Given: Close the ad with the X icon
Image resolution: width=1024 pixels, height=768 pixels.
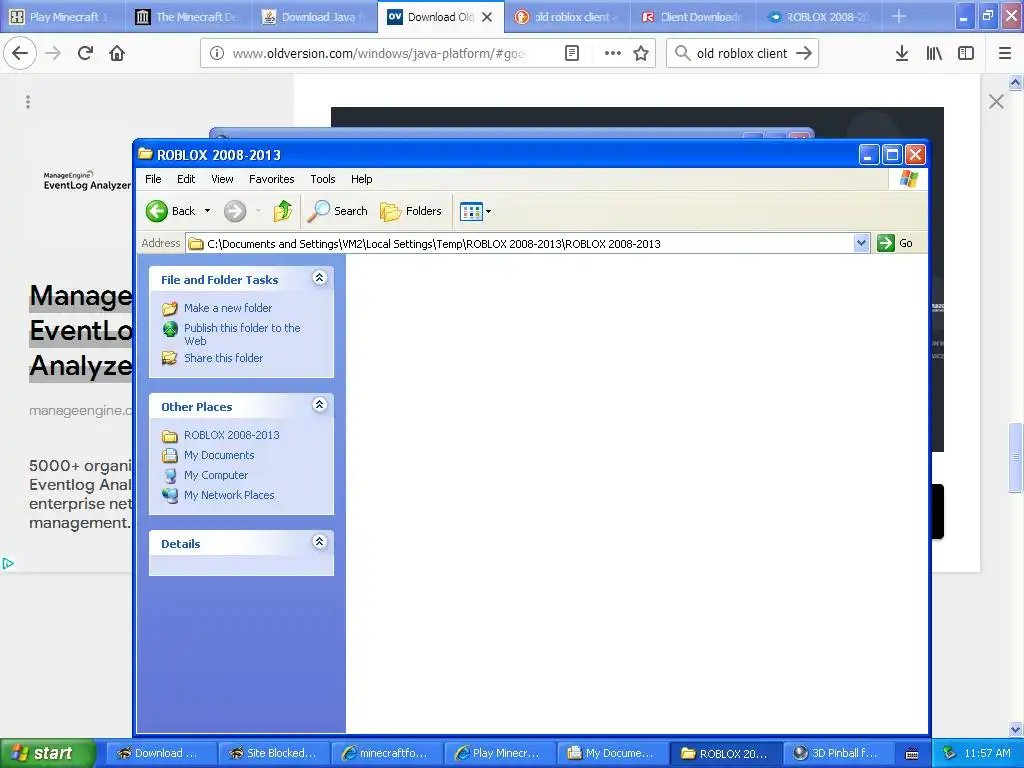Looking at the screenshot, I should pos(996,101).
